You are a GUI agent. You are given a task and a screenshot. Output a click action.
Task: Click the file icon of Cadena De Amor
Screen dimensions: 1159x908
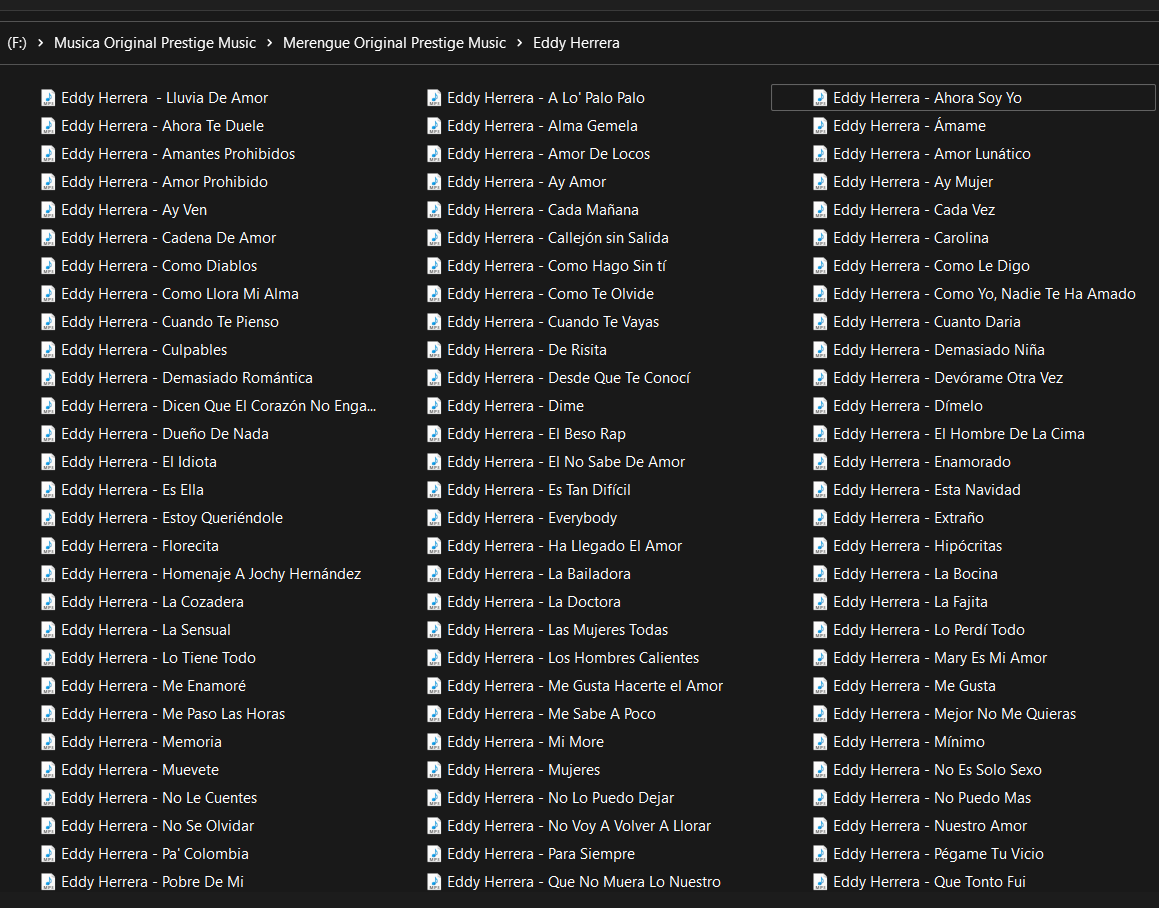coord(48,238)
